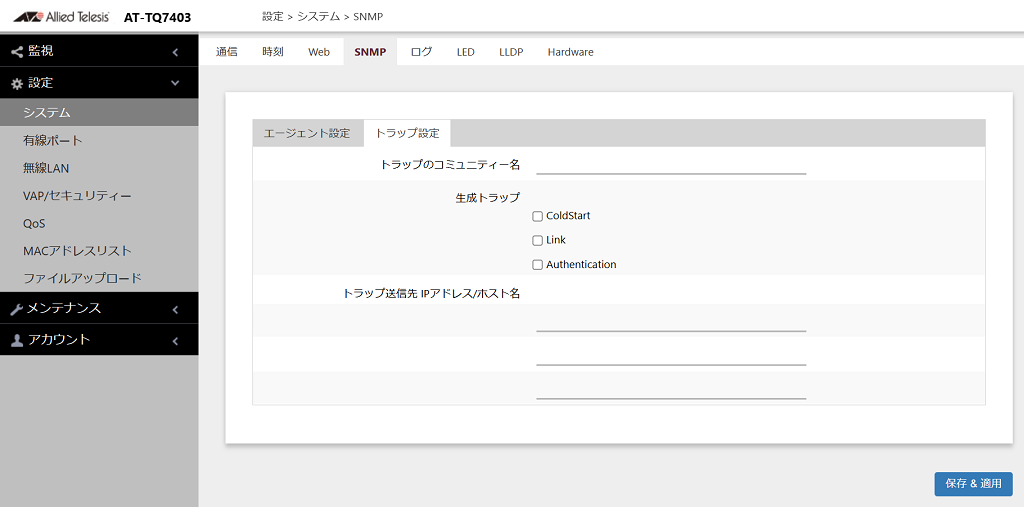
Task: Collapse the 設定 menu chevron
Action: pyautogui.click(x=175, y=83)
